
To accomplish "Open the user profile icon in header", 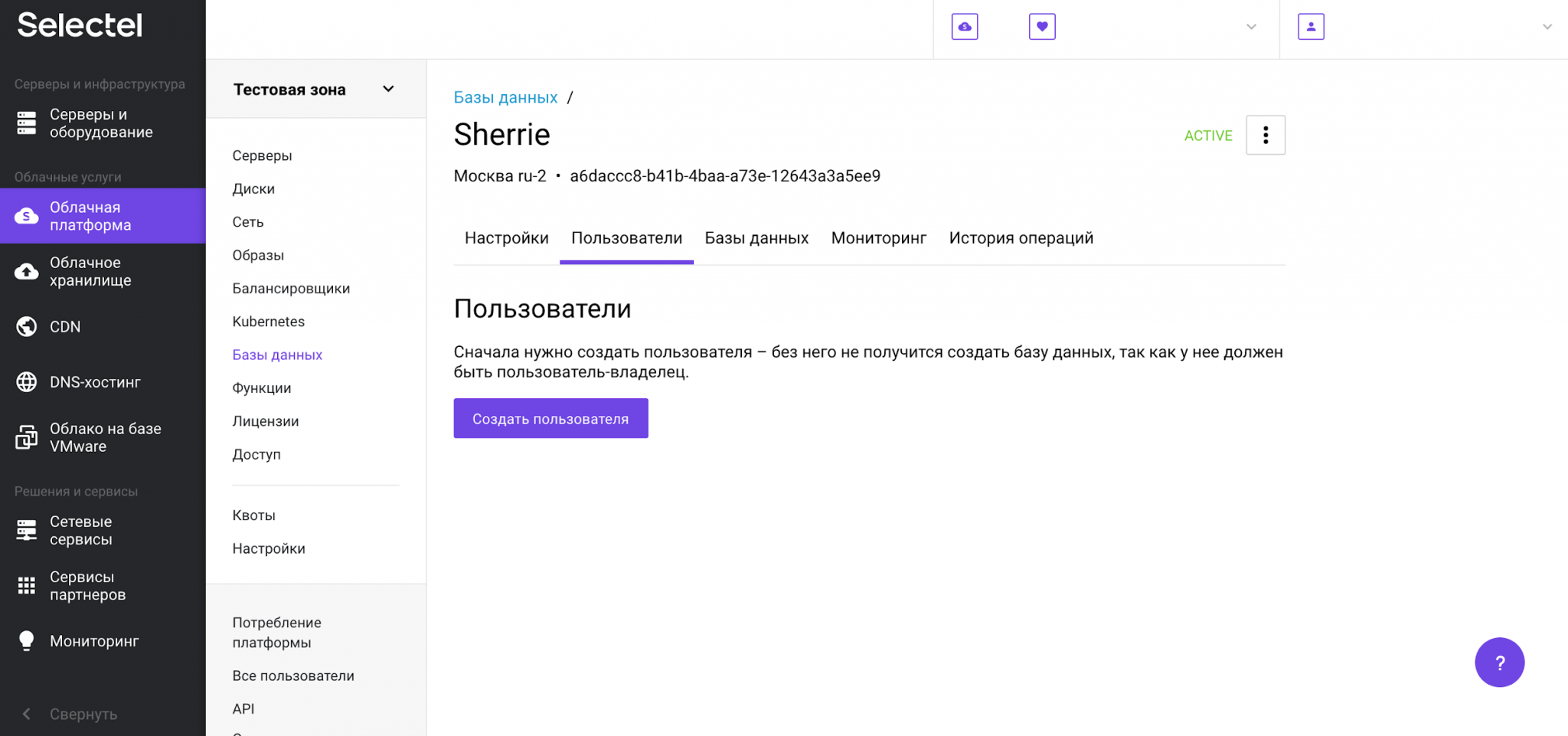I will [x=1311, y=27].
